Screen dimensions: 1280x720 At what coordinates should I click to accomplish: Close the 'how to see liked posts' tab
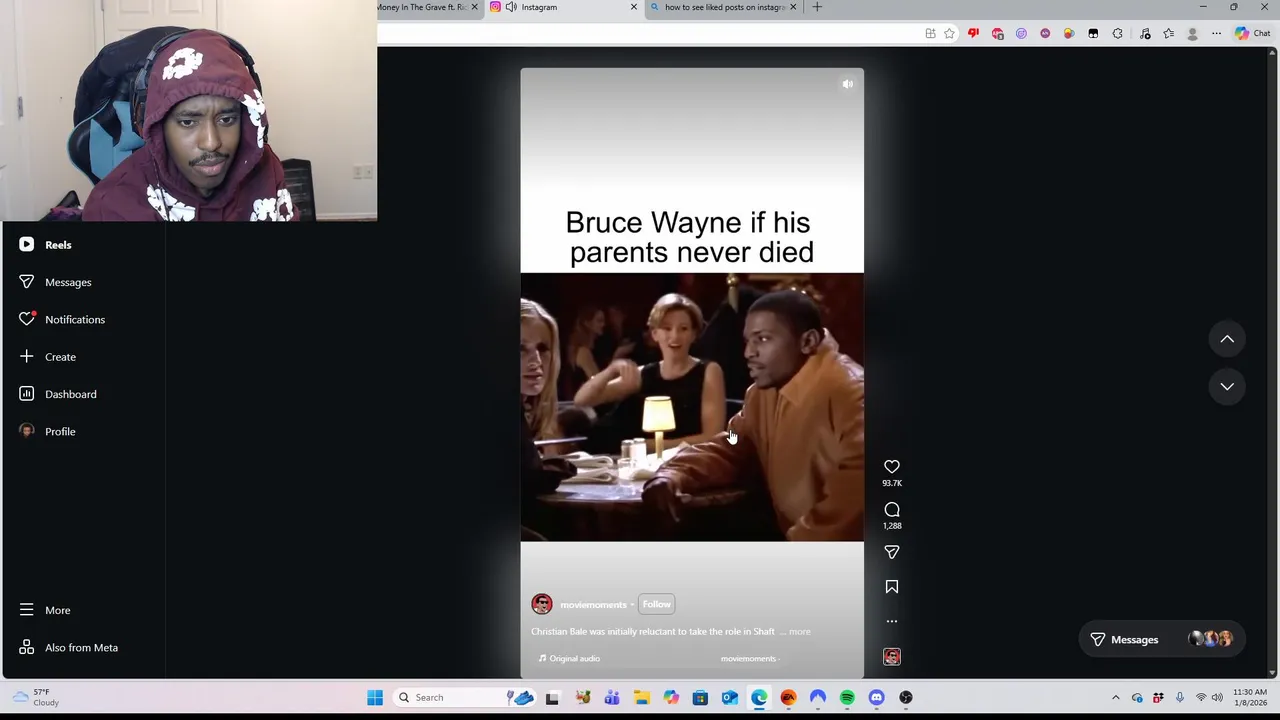click(x=793, y=7)
